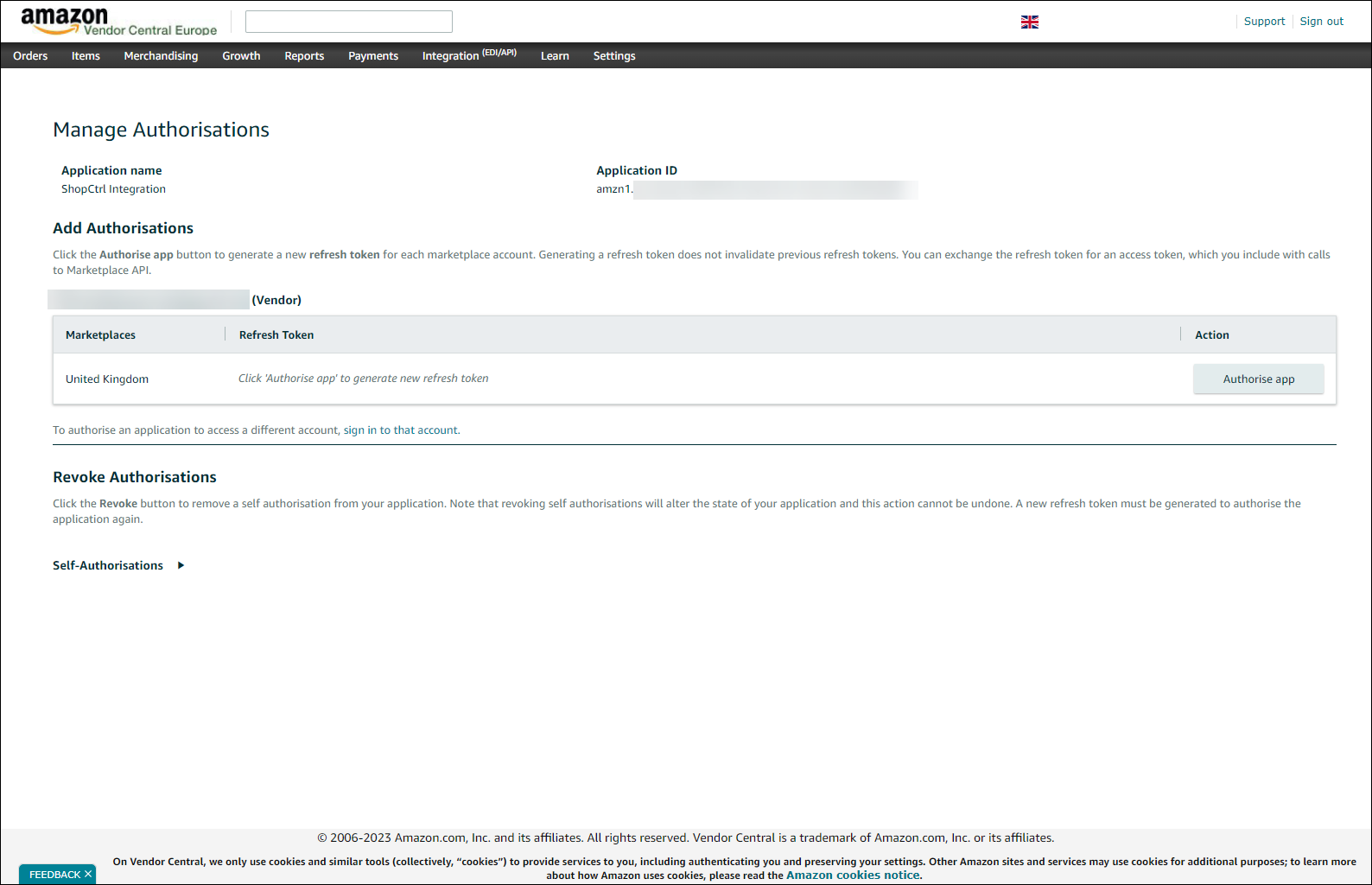Viewport: 1372px width, 885px height.
Task: Open the Learn menu
Action: click(555, 55)
